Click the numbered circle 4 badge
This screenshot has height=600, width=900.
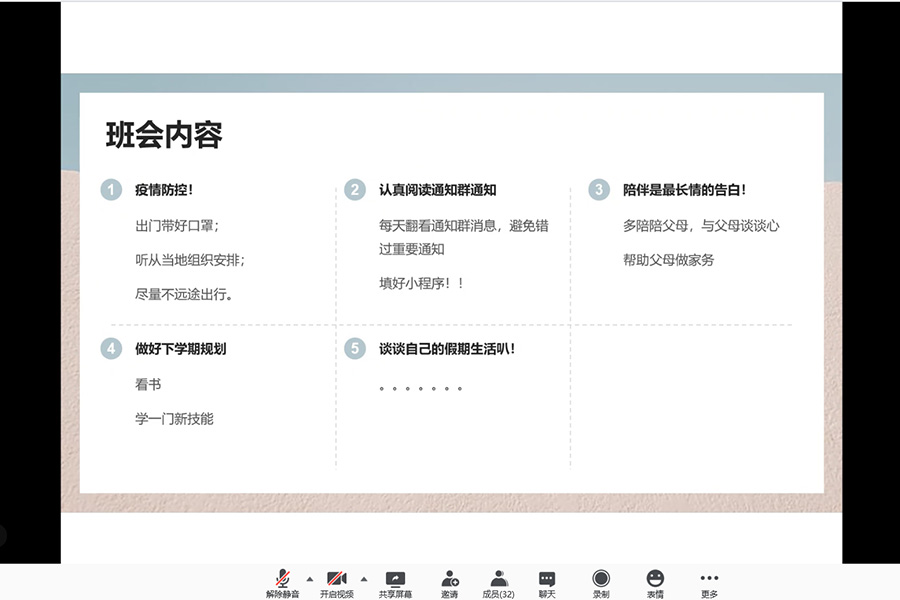(x=111, y=349)
